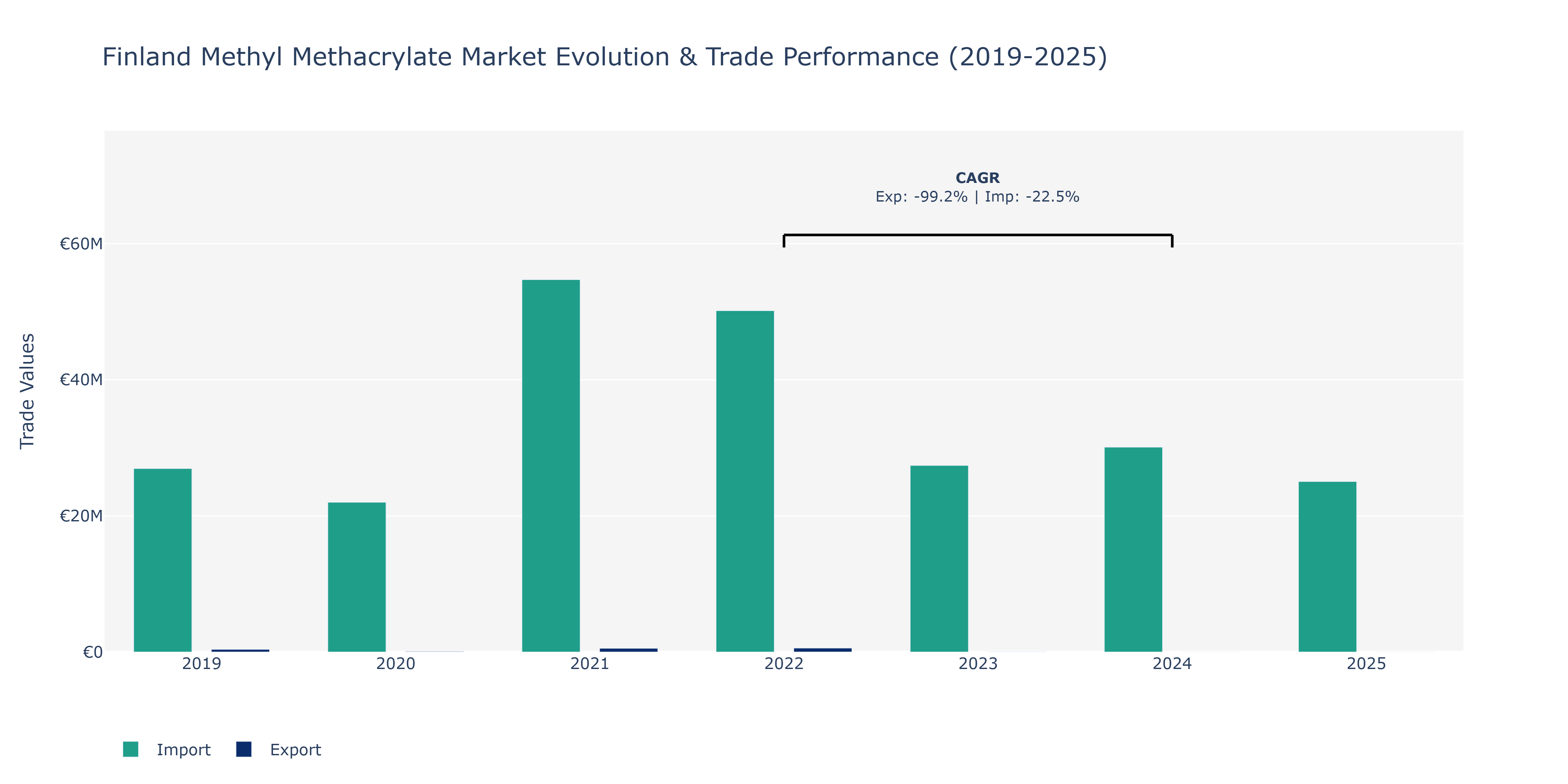Click the chart title text
This screenshot has width=1568, height=784.
(x=604, y=57)
